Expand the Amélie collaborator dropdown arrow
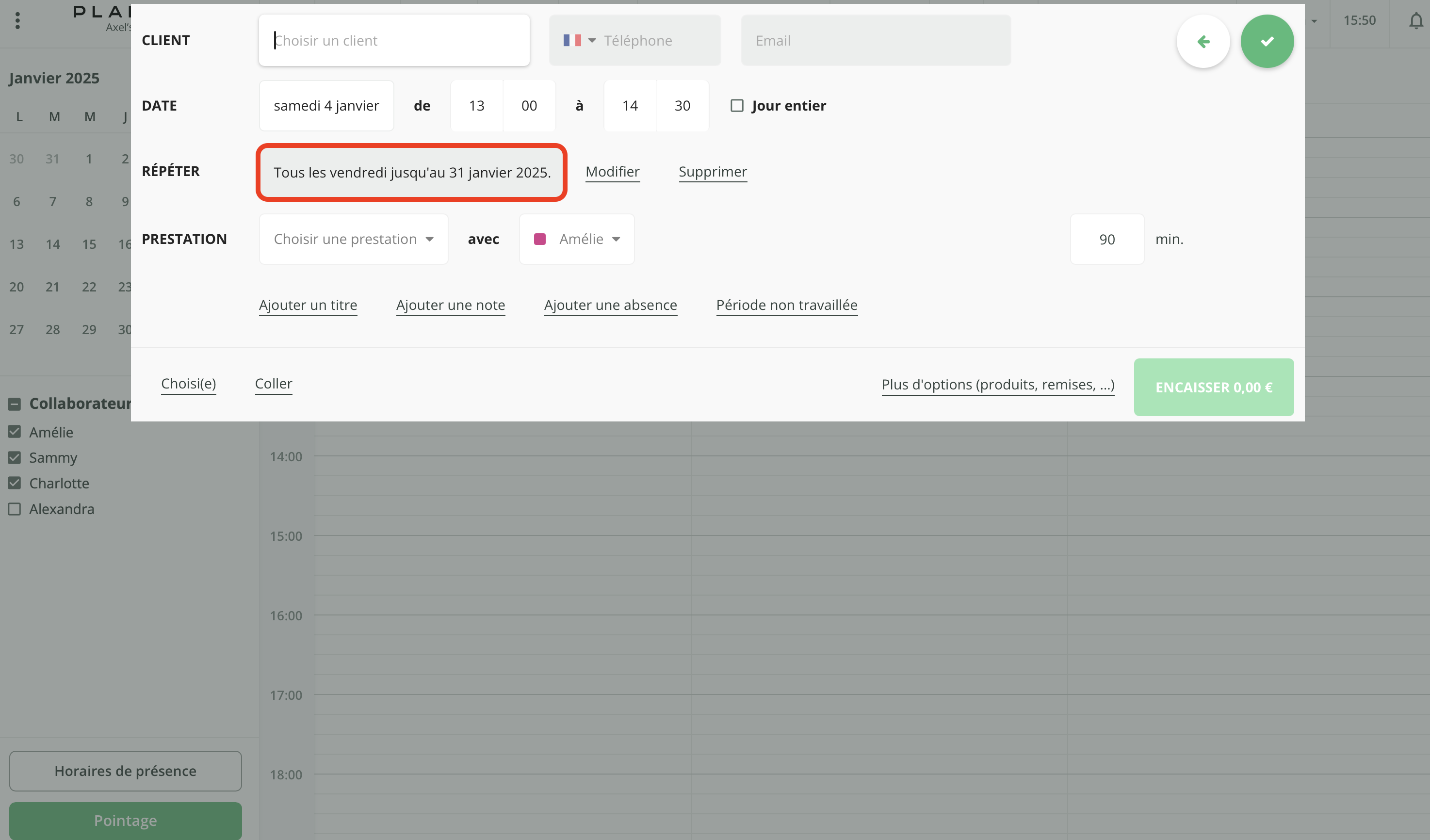The height and width of the screenshot is (840, 1430). click(x=616, y=239)
